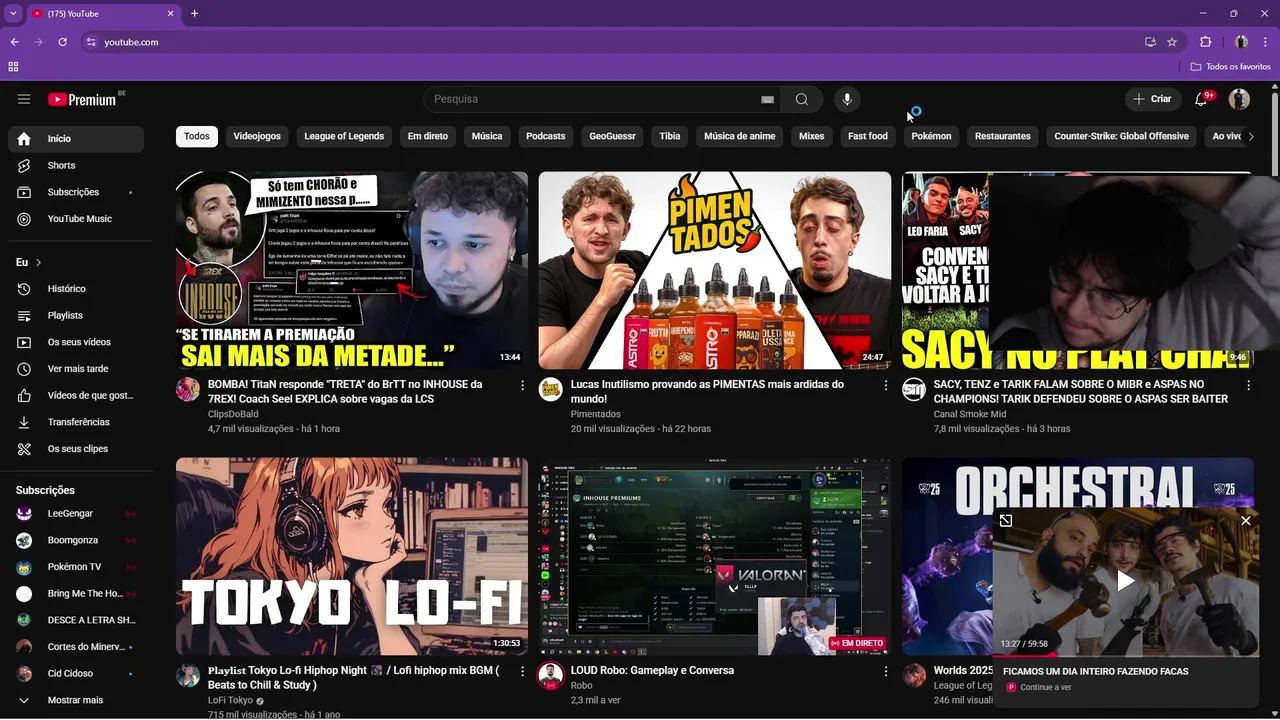Open Os seus clipes
This screenshot has height=720, width=1280.
pyautogui.click(x=76, y=449)
